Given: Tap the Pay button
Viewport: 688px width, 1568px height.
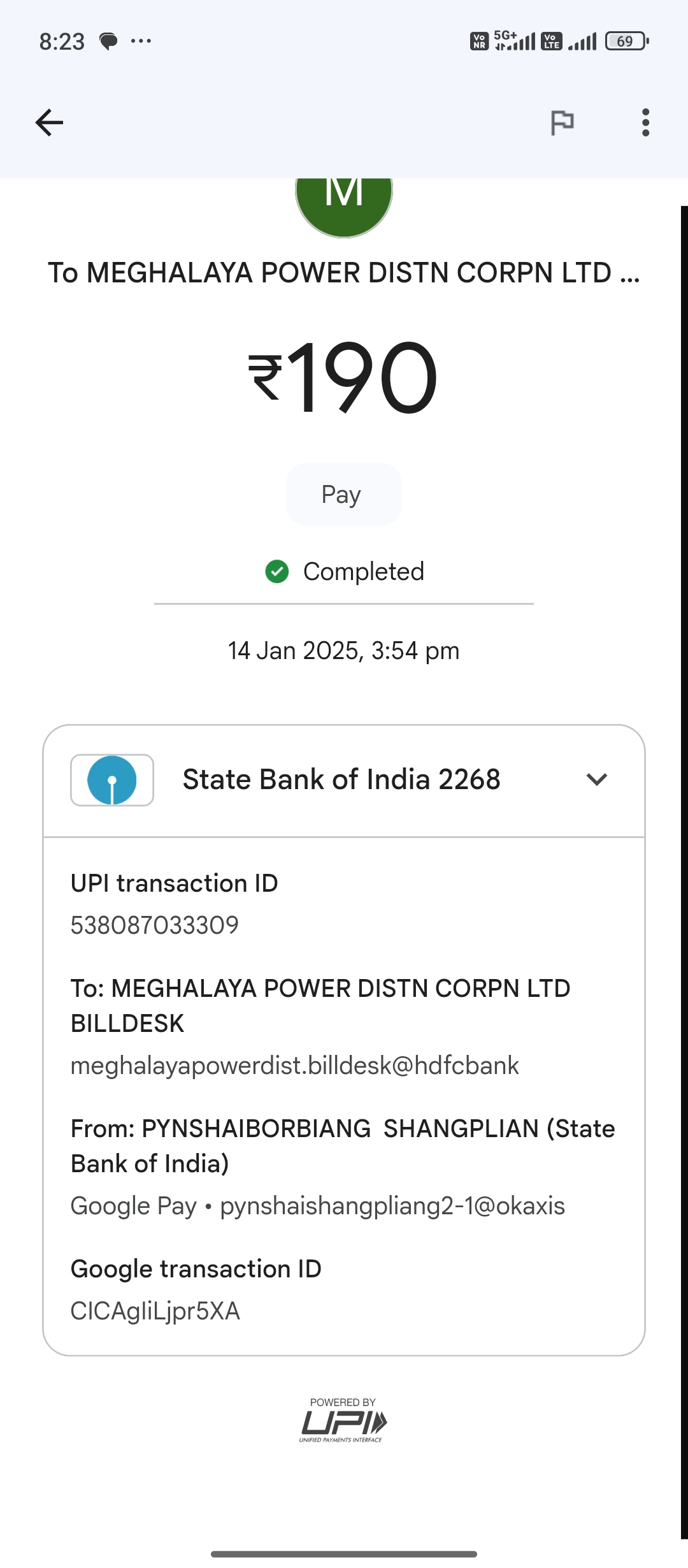Looking at the screenshot, I should pos(344,495).
